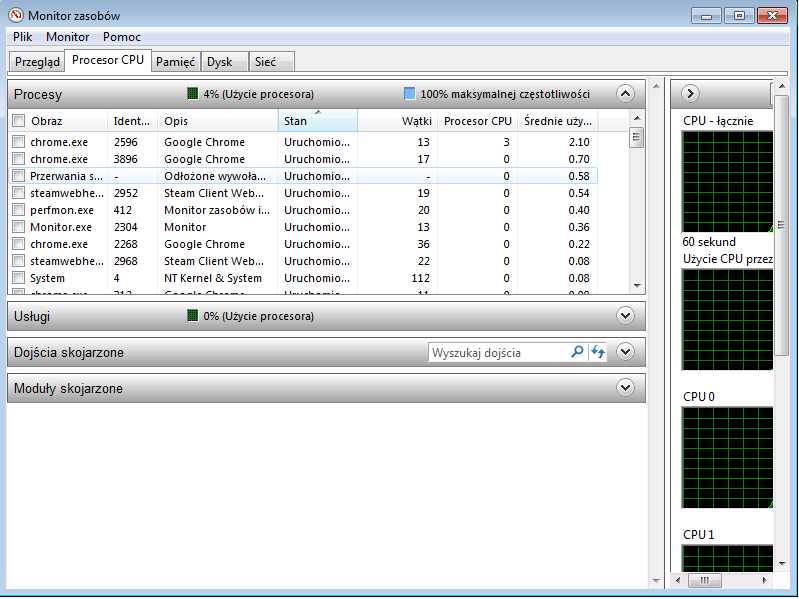Collapse the Procesy section
Viewport: 799px width, 599px height.
625,94
